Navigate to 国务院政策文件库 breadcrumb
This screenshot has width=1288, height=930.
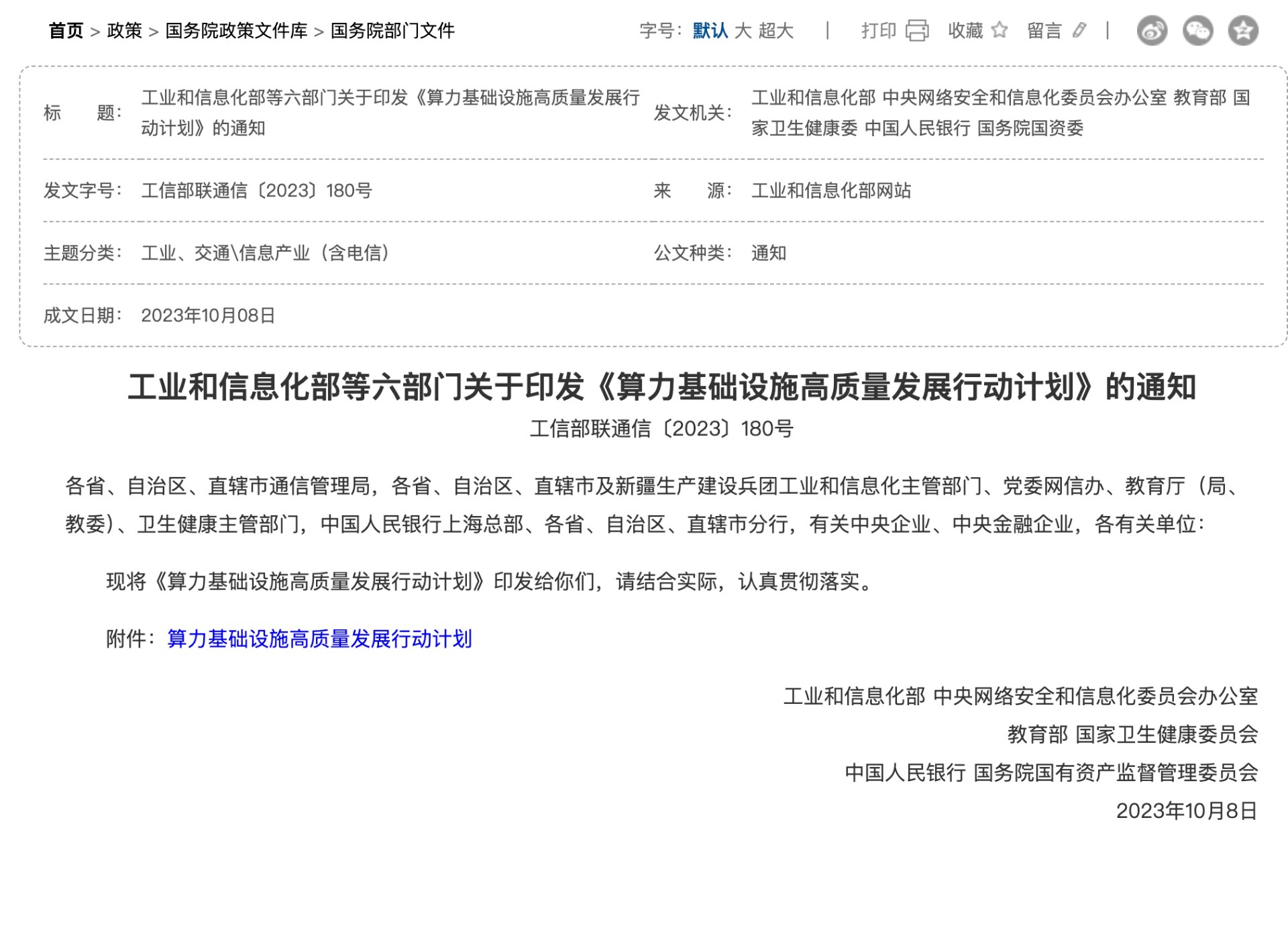pos(236,31)
